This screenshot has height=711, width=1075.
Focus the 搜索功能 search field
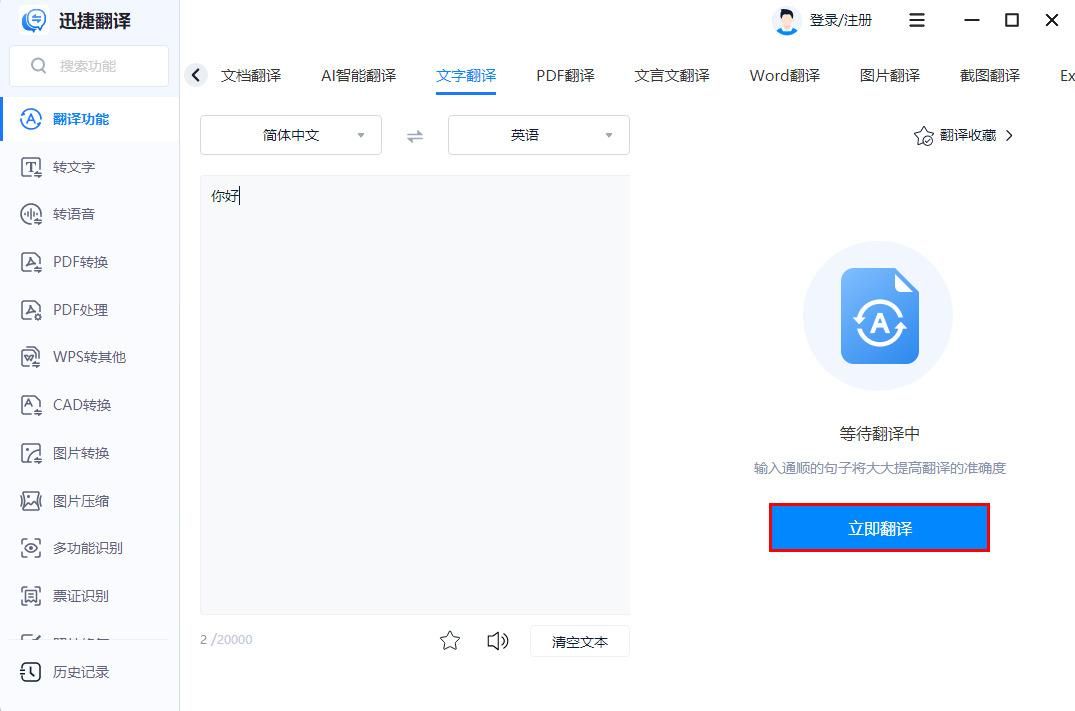tap(89, 66)
